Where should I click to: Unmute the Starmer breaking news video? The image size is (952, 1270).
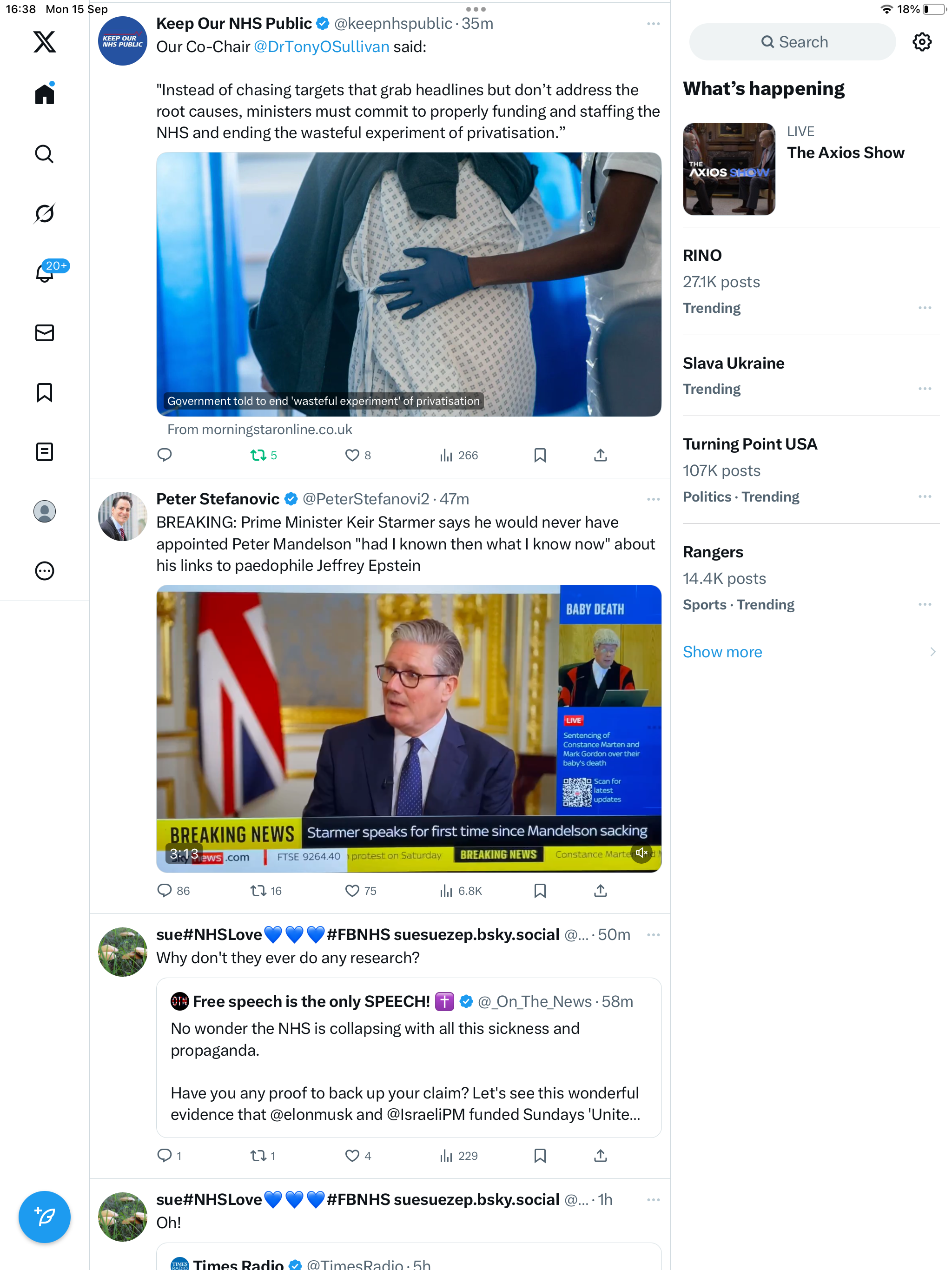tap(641, 853)
